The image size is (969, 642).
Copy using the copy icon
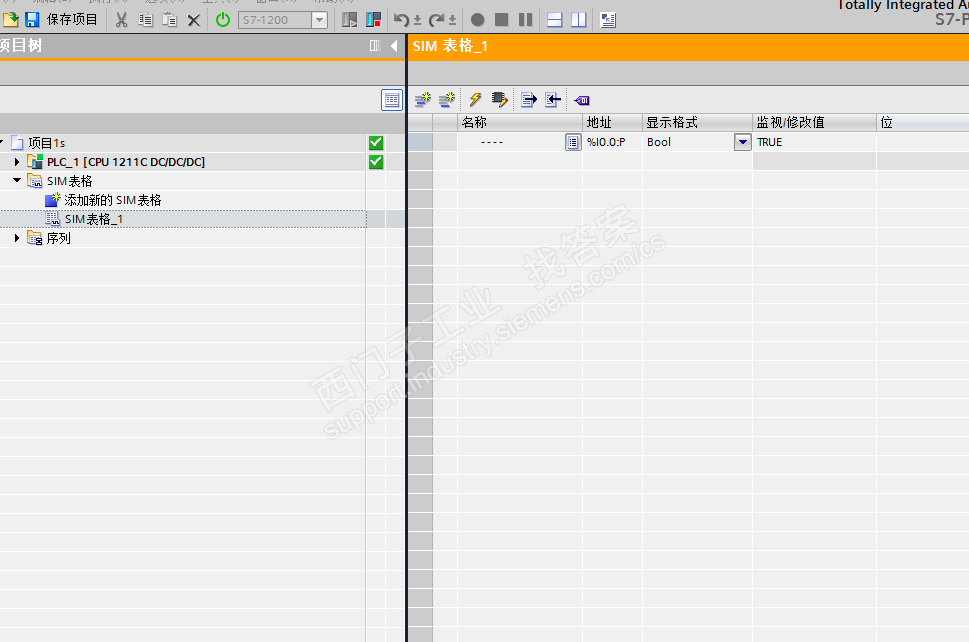point(146,20)
